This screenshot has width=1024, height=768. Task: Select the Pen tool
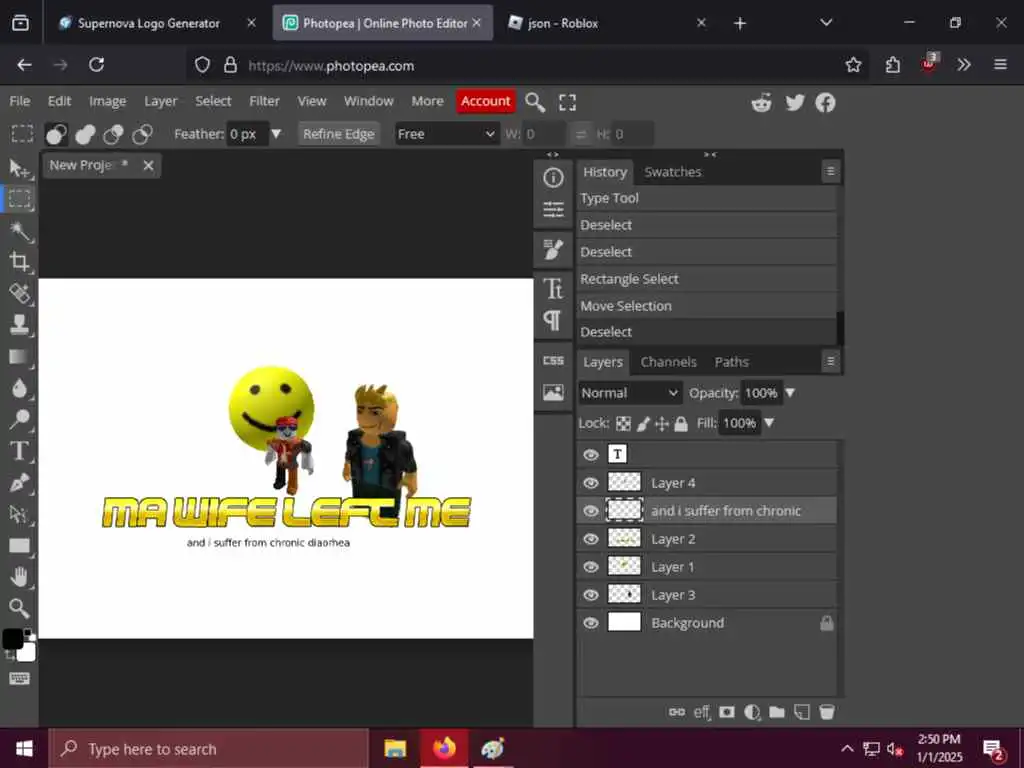(x=20, y=482)
